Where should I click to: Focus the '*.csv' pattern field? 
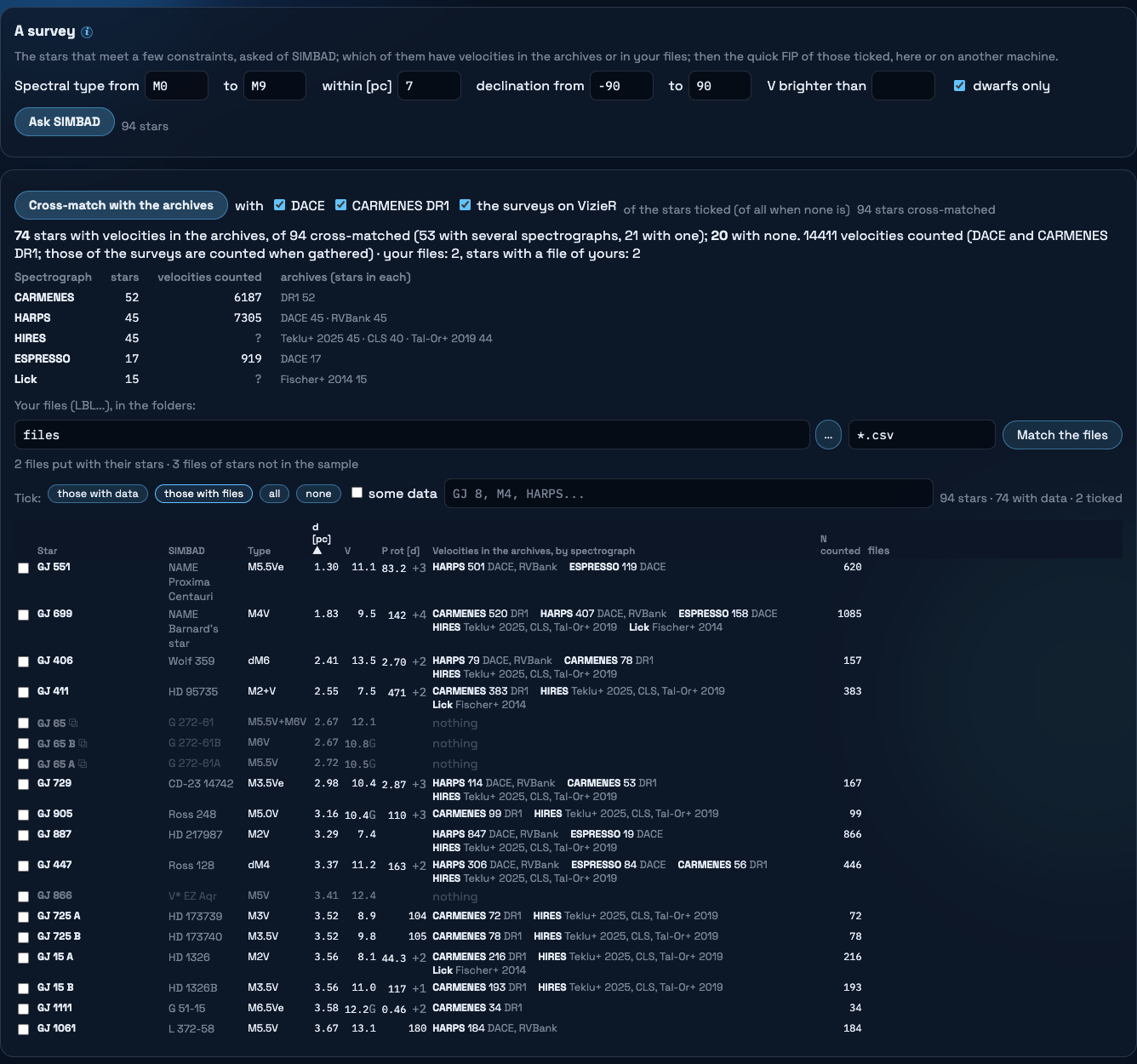pos(922,435)
